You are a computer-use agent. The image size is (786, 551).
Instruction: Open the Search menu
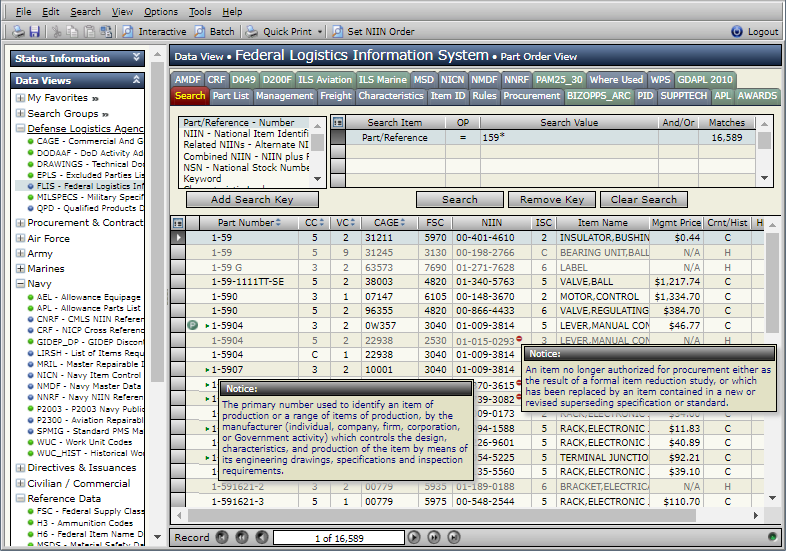(85, 12)
